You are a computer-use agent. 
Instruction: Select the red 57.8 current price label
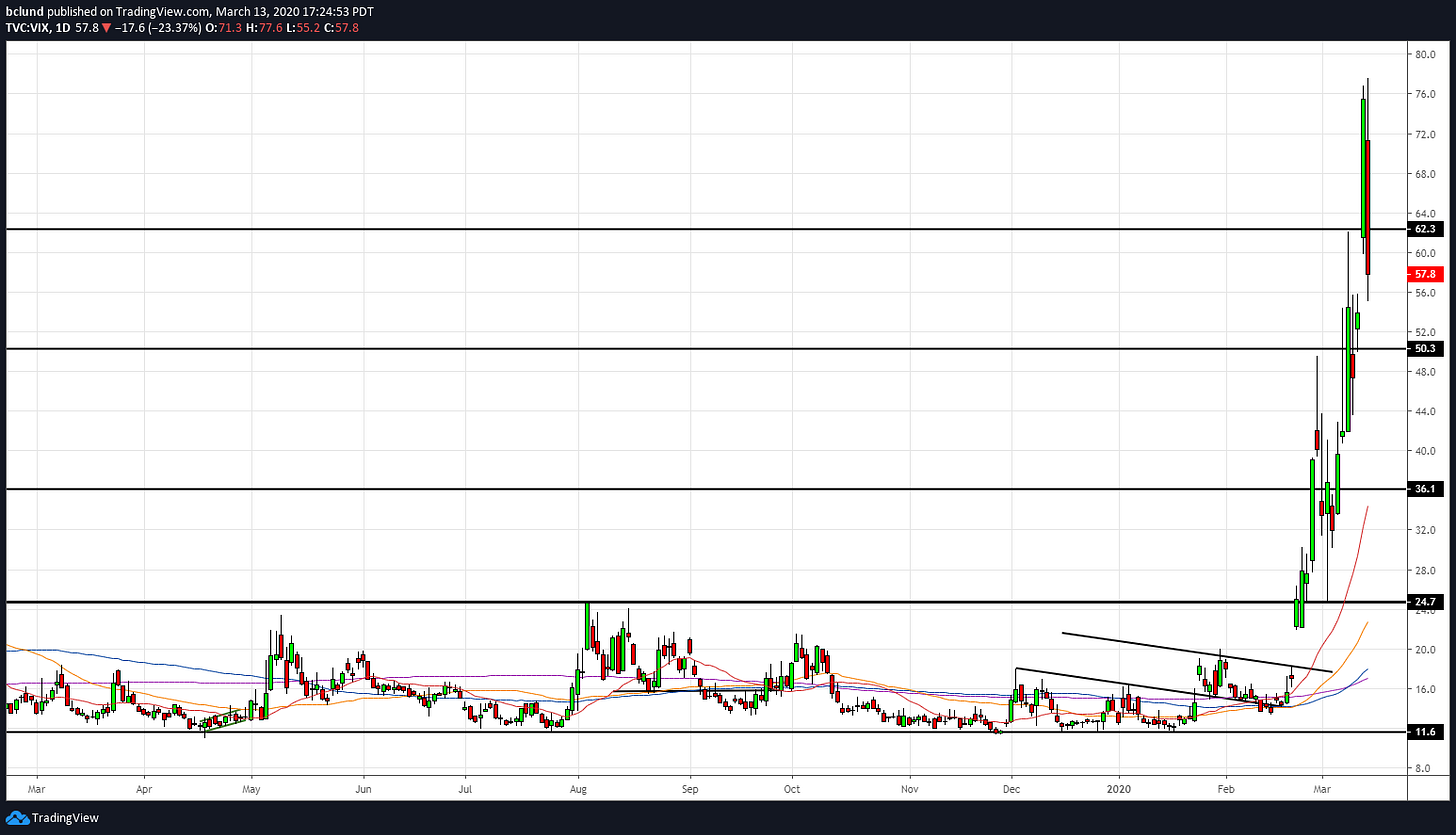pos(1426,272)
